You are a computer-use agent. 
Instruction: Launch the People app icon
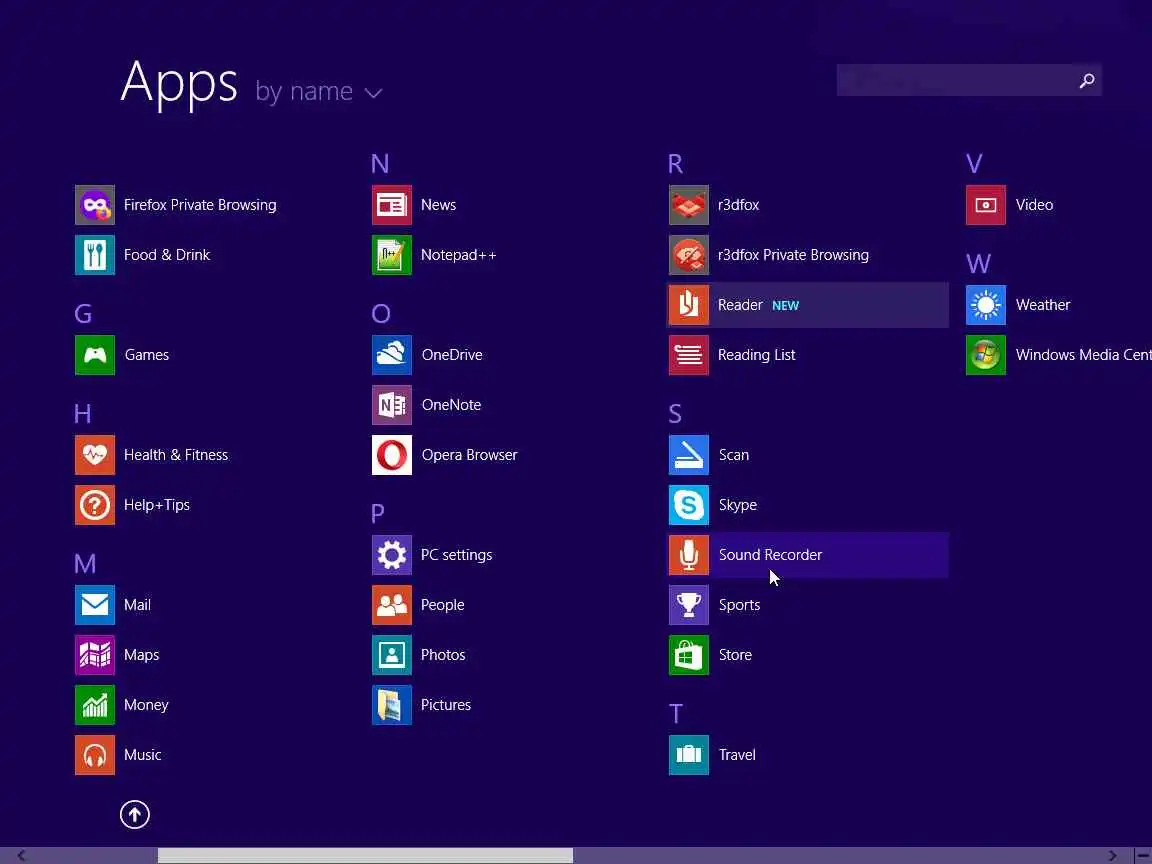[392, 605]
